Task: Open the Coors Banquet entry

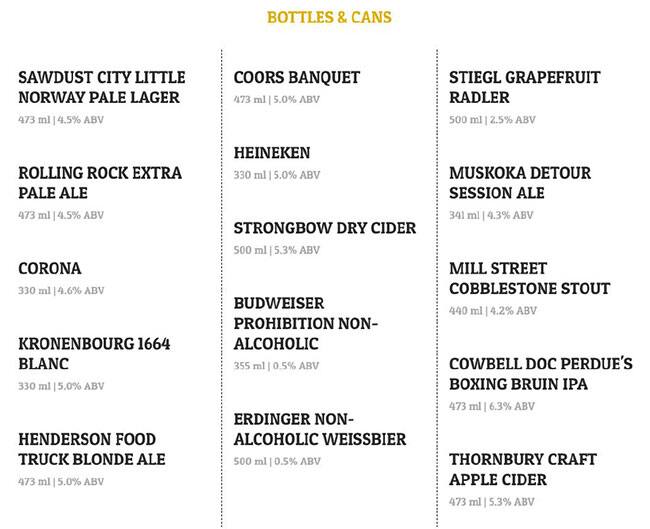Action: click(296, 77)
